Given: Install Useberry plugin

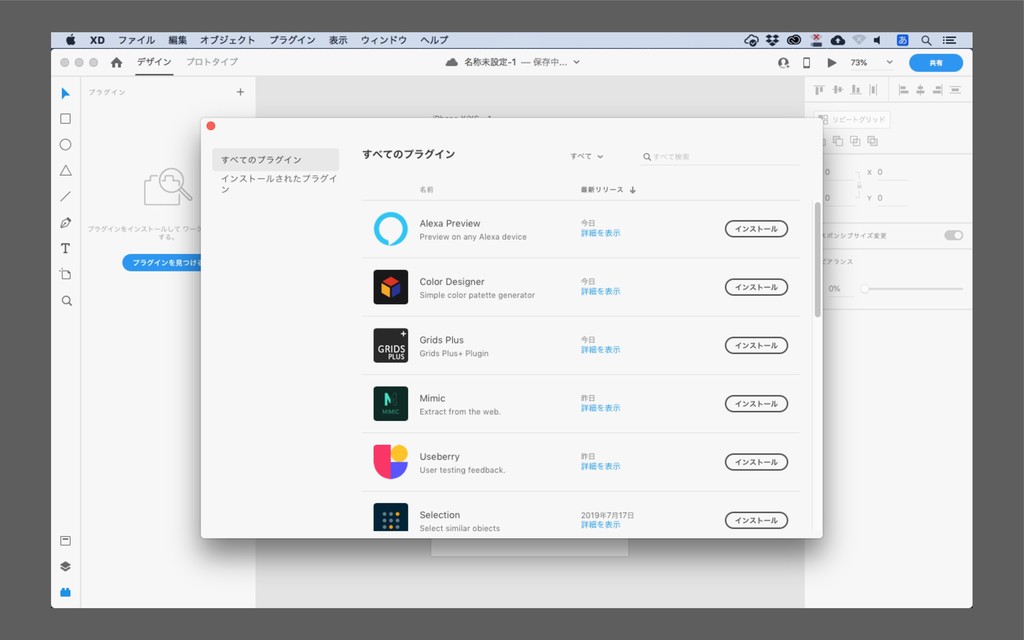Looking at the screenshot, I should (756, 462).
